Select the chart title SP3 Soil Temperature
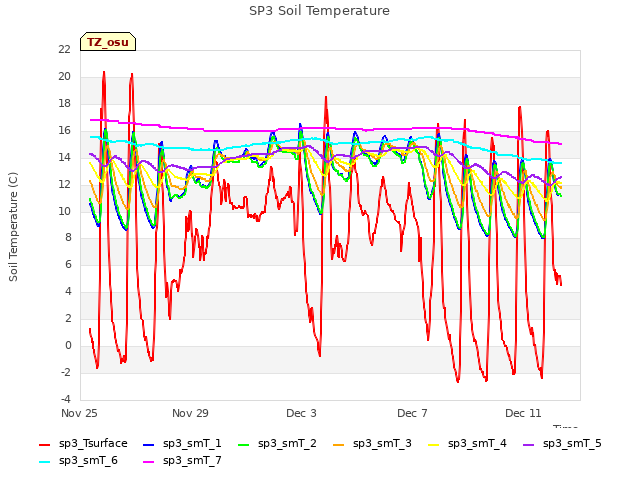 coord(319,11)
